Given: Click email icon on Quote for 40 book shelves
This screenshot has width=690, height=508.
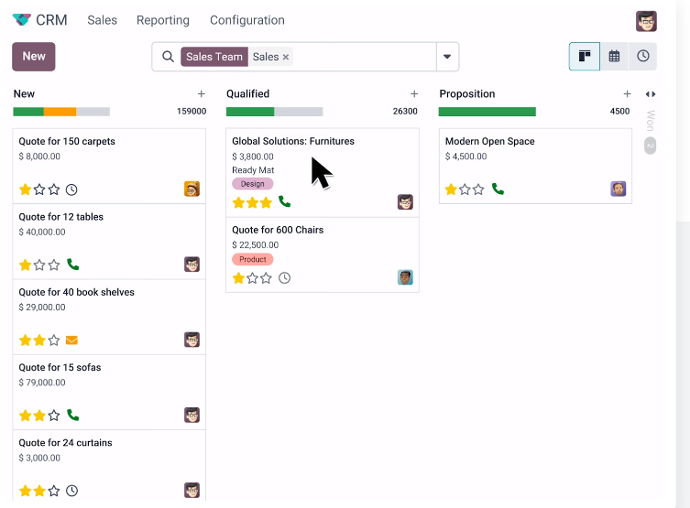Looking at the screenshot, I should (72, 340).
